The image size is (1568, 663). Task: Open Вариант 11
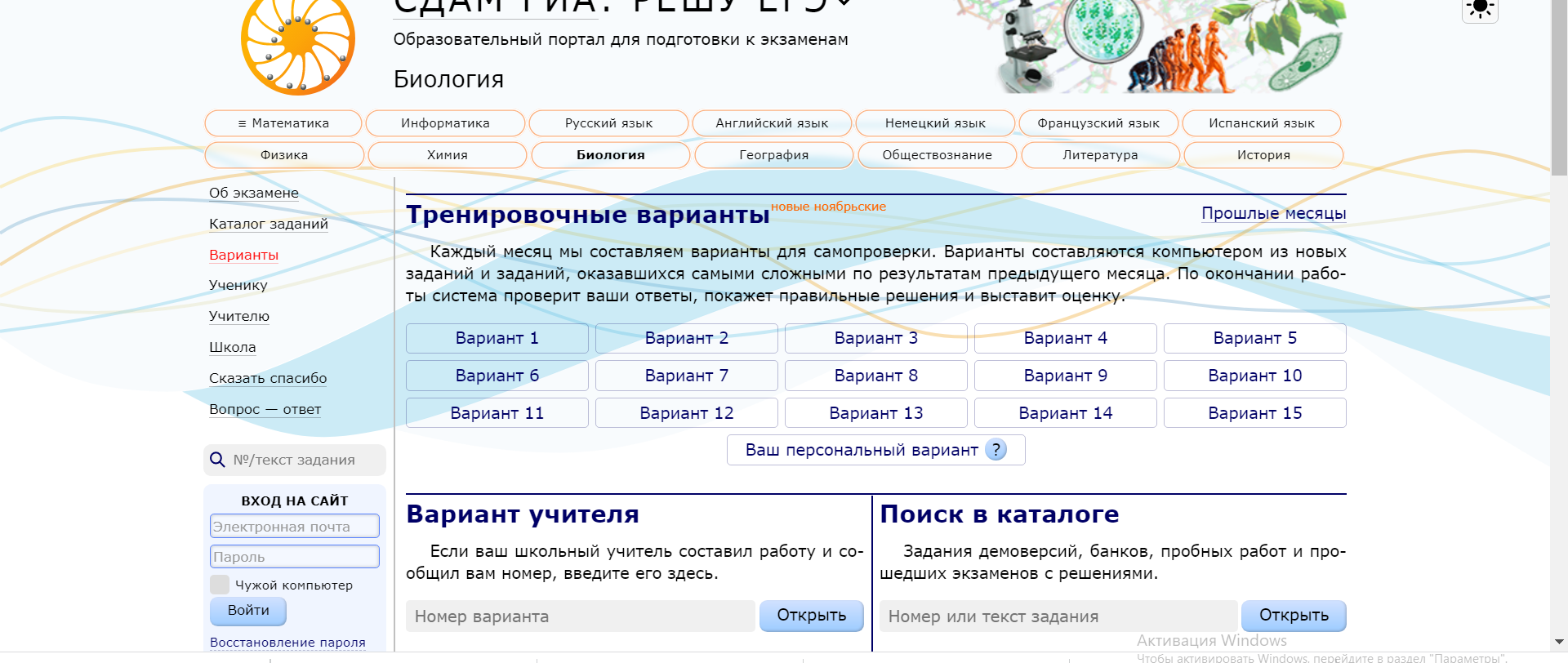pos(497,413)
